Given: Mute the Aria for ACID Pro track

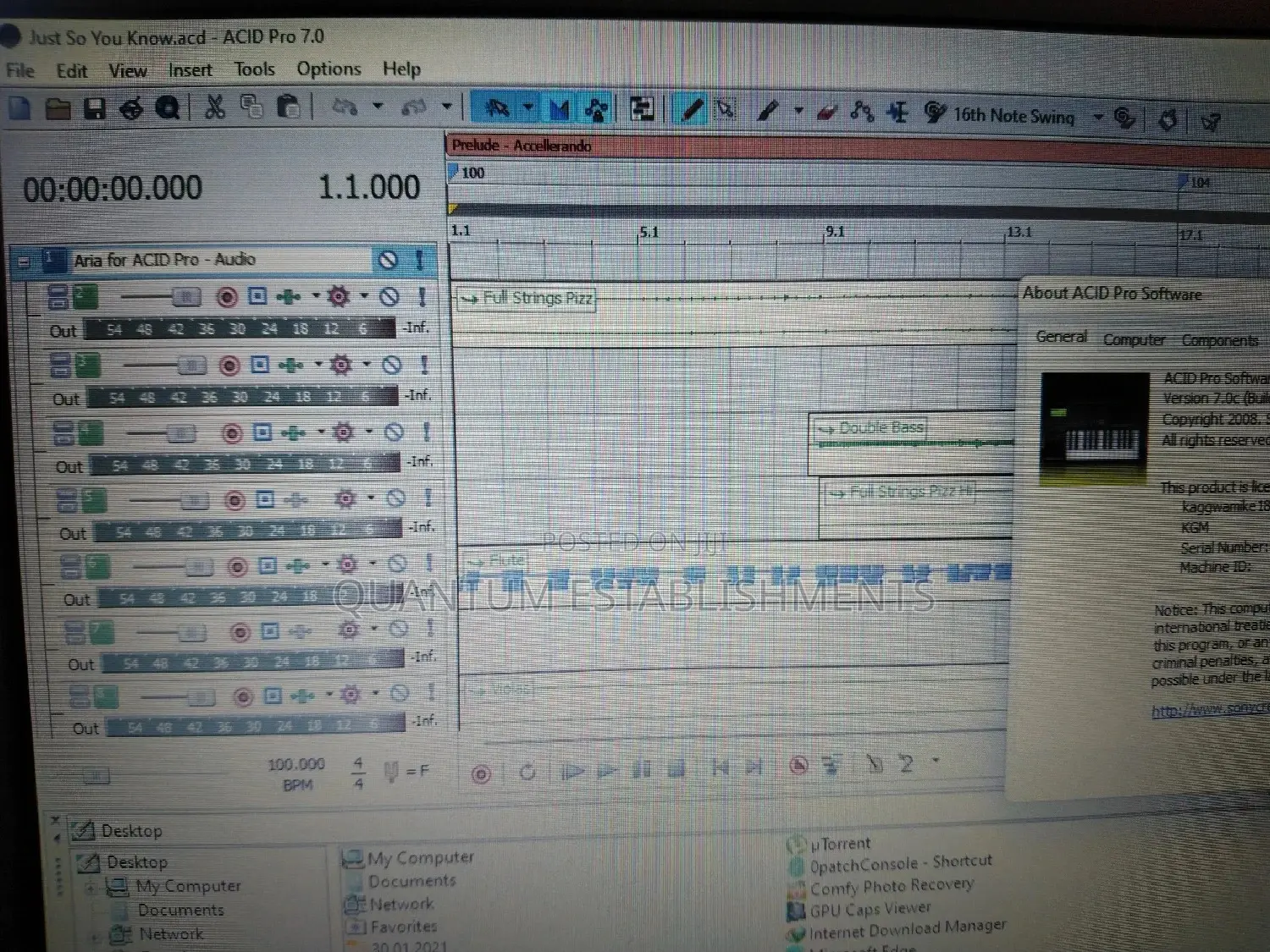Looking at the screenshot, I should [388, 260].
